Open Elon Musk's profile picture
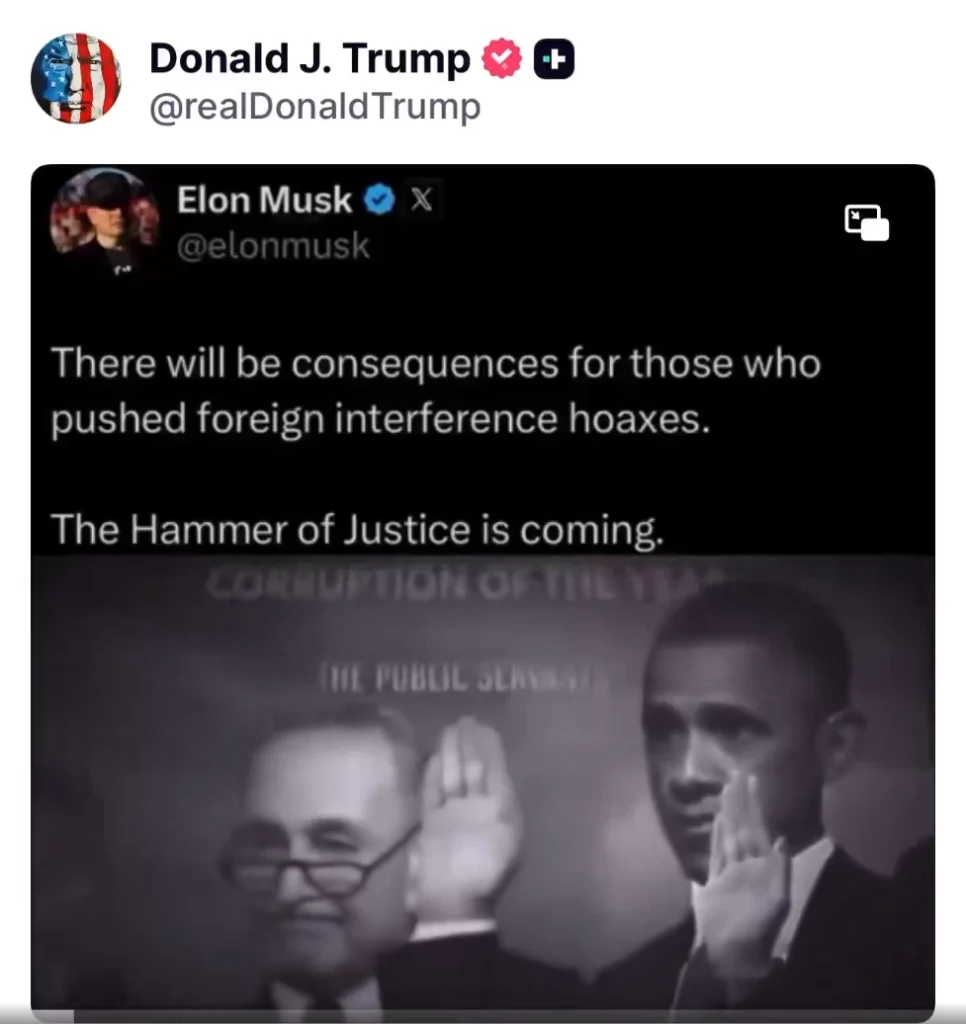The image size is (966, 1024). click(105, 221)
